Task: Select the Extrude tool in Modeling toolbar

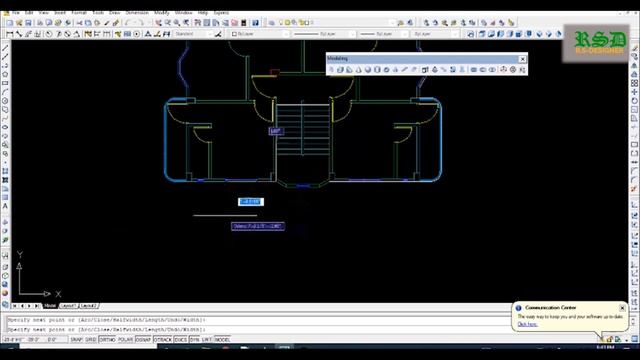Action: click(425, 70)
